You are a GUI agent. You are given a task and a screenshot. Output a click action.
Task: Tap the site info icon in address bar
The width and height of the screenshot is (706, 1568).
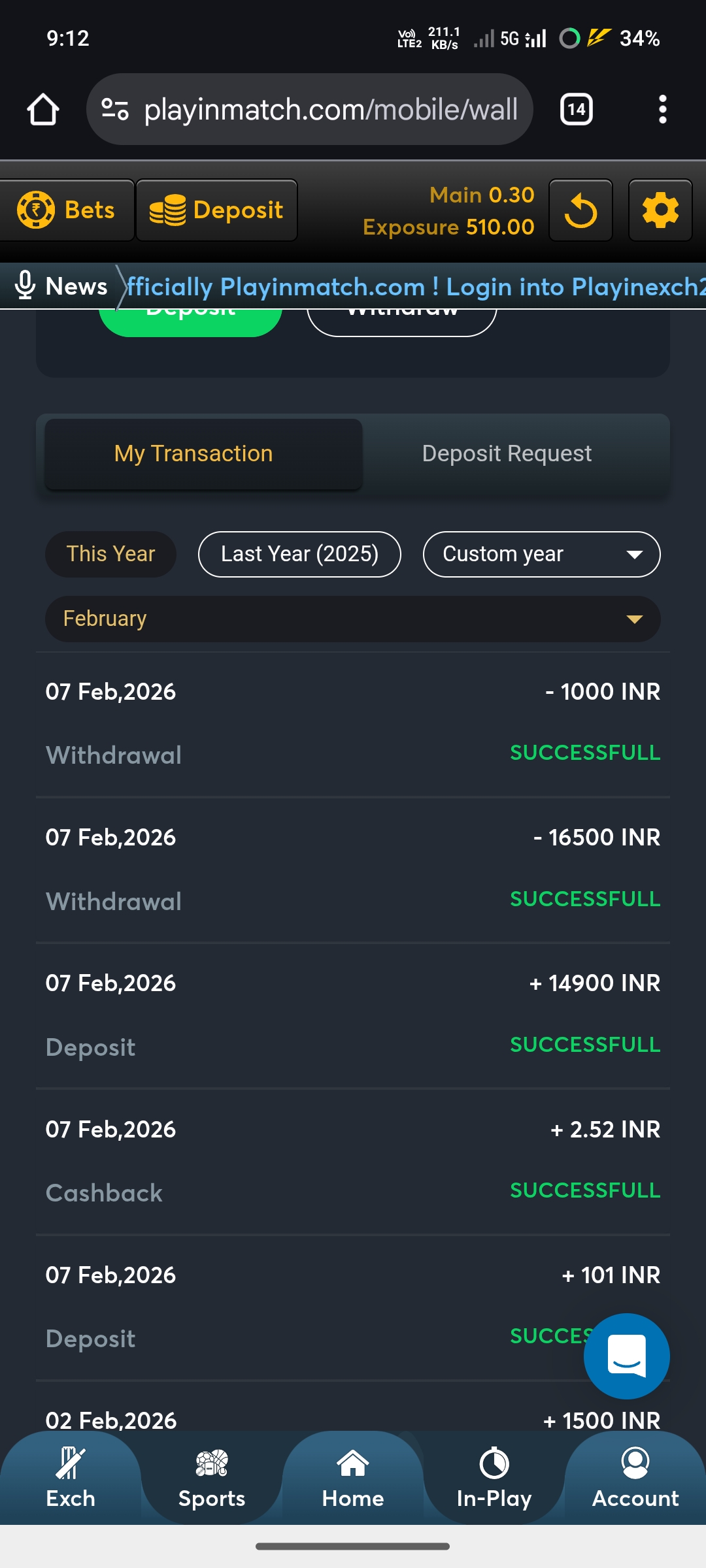[x=115, y=109]
